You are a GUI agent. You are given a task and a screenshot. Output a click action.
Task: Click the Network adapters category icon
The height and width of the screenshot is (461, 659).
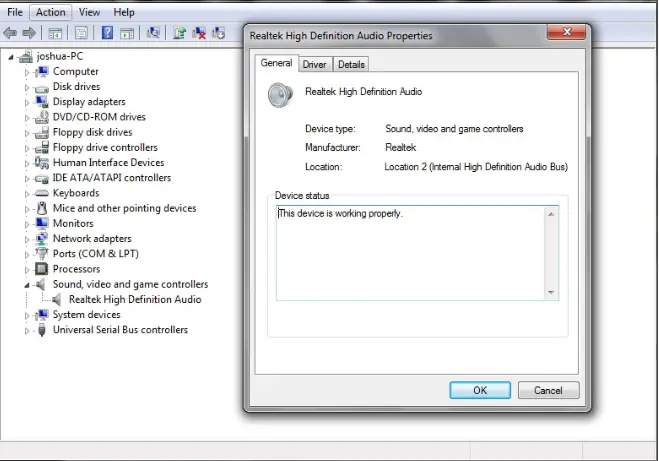(41, 239)
